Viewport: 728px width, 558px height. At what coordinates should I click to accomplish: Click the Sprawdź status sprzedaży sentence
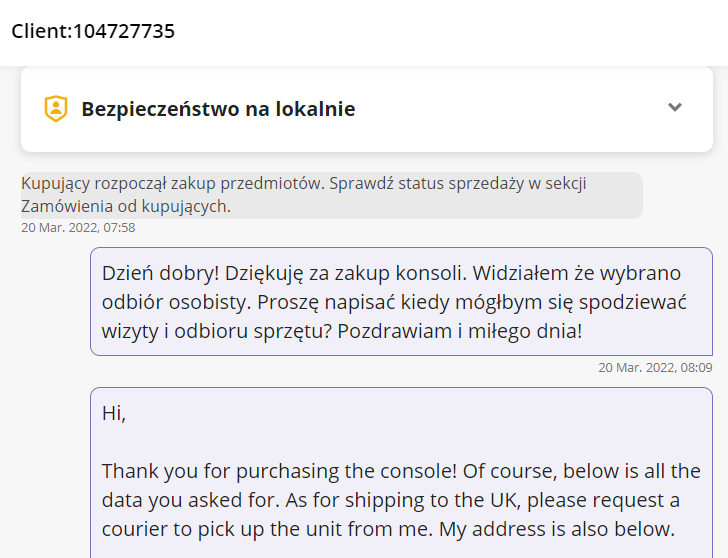tap(458, 183)
